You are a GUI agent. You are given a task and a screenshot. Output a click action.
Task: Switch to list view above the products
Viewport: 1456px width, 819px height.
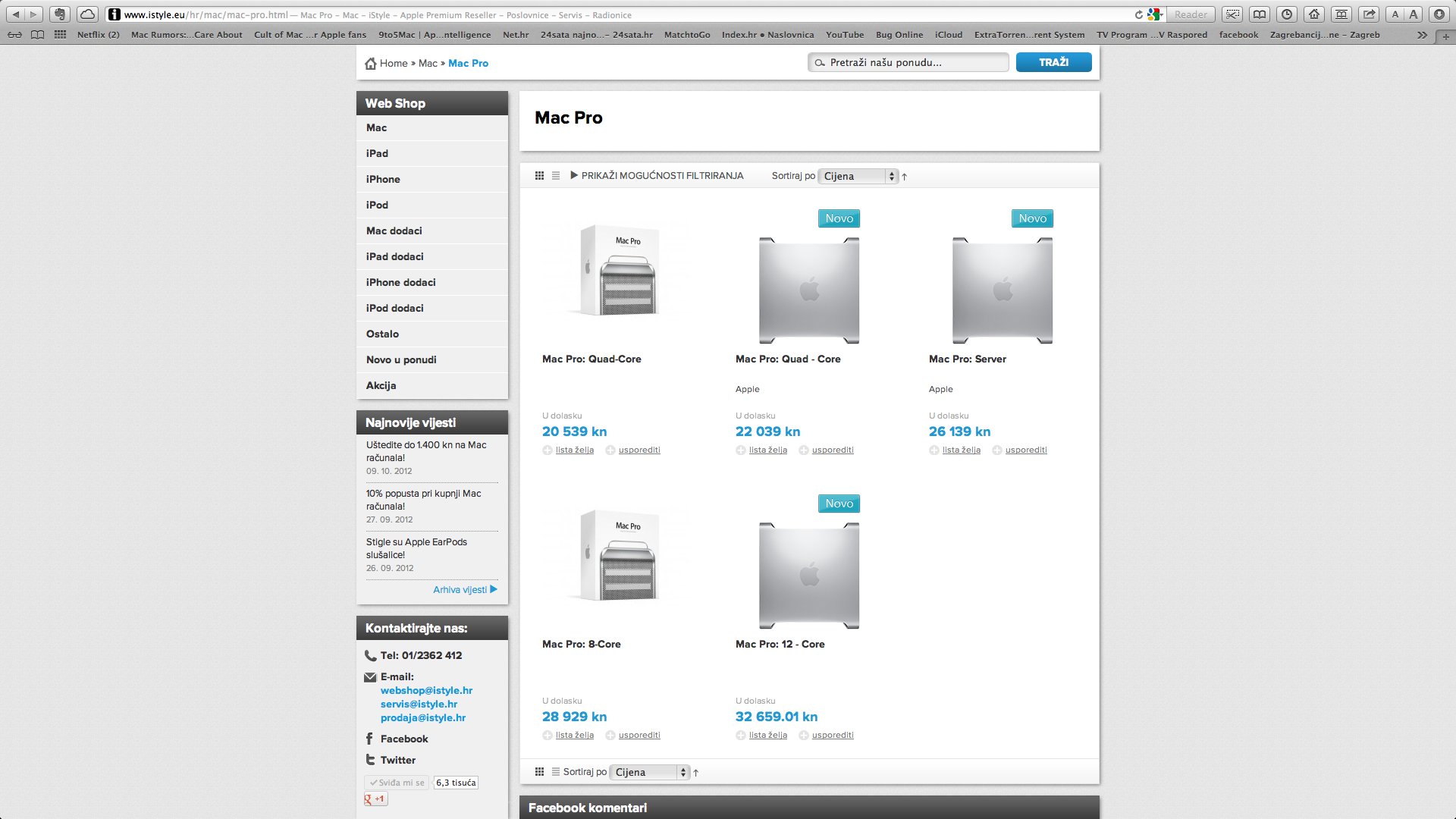pos(556,176)
